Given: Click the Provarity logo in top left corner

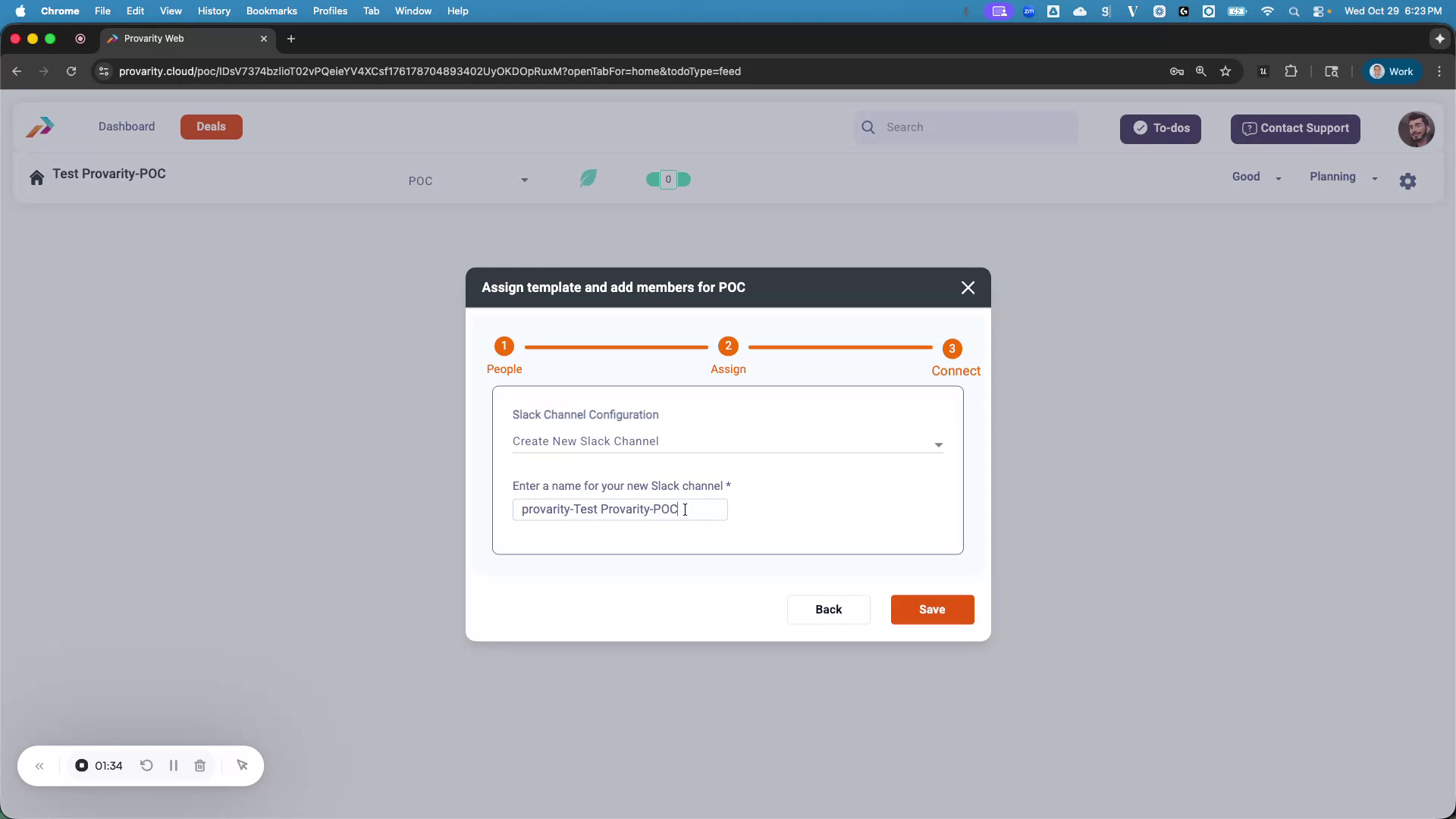Looking at the screenshot, I should tap(39, 127).
